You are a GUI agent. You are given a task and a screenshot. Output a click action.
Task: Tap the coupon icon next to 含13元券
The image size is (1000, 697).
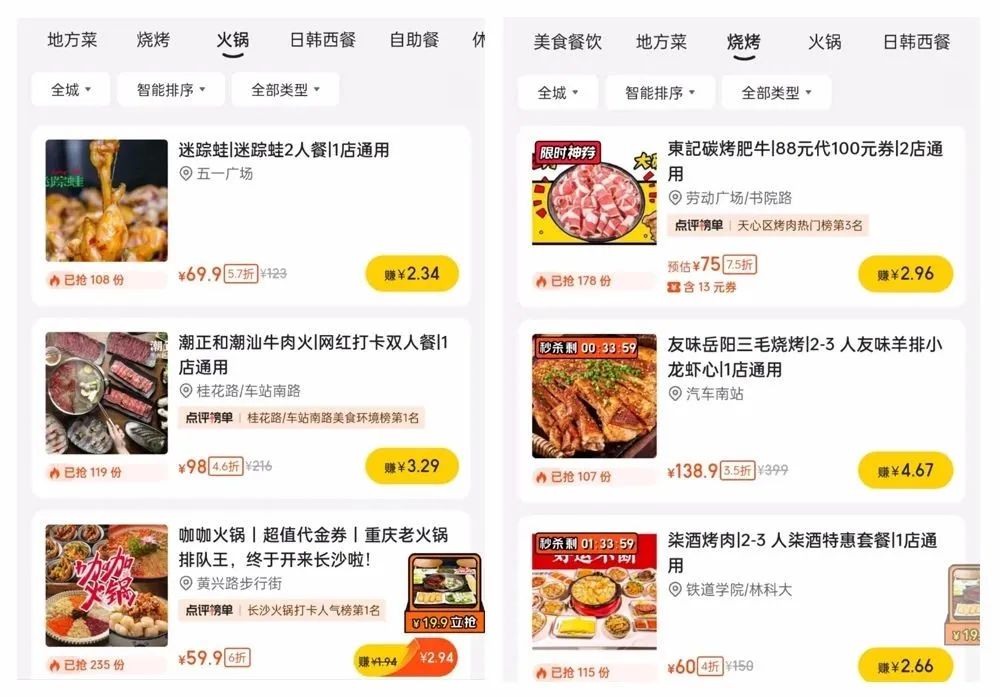coord(674,288)
